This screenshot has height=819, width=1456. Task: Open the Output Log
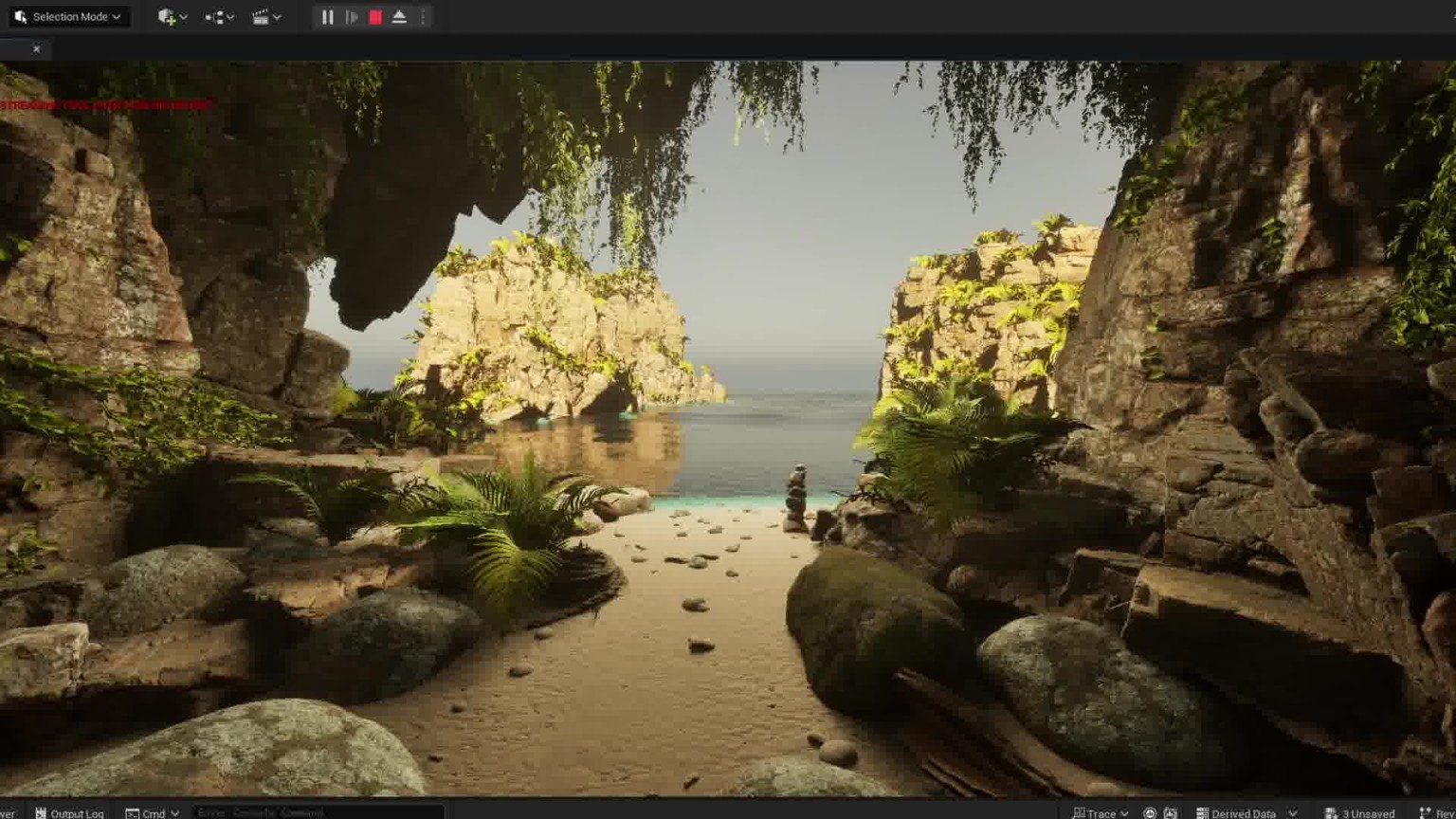tap(69, 812)
